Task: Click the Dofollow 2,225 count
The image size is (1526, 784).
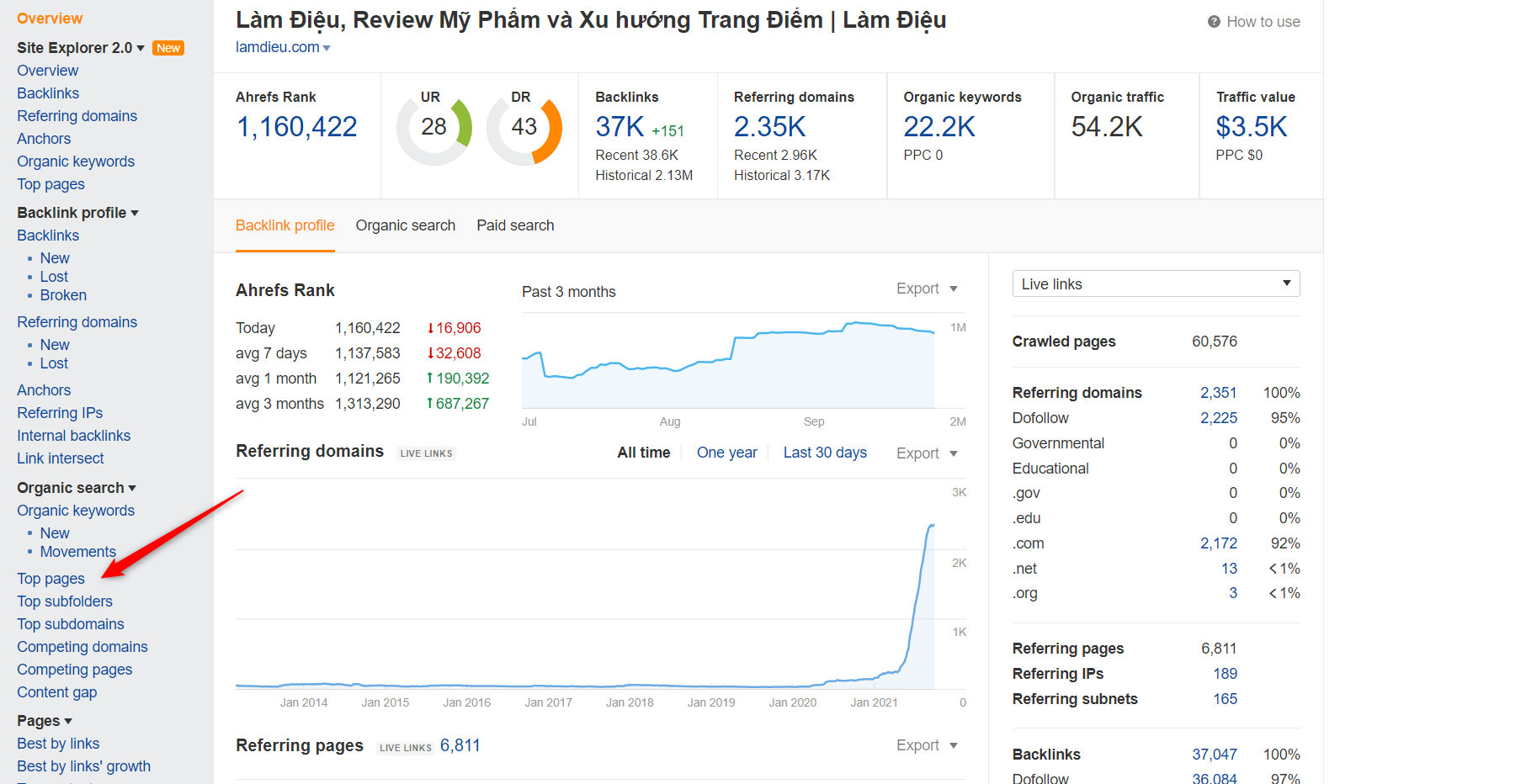Action: (x=1219, y=418)
